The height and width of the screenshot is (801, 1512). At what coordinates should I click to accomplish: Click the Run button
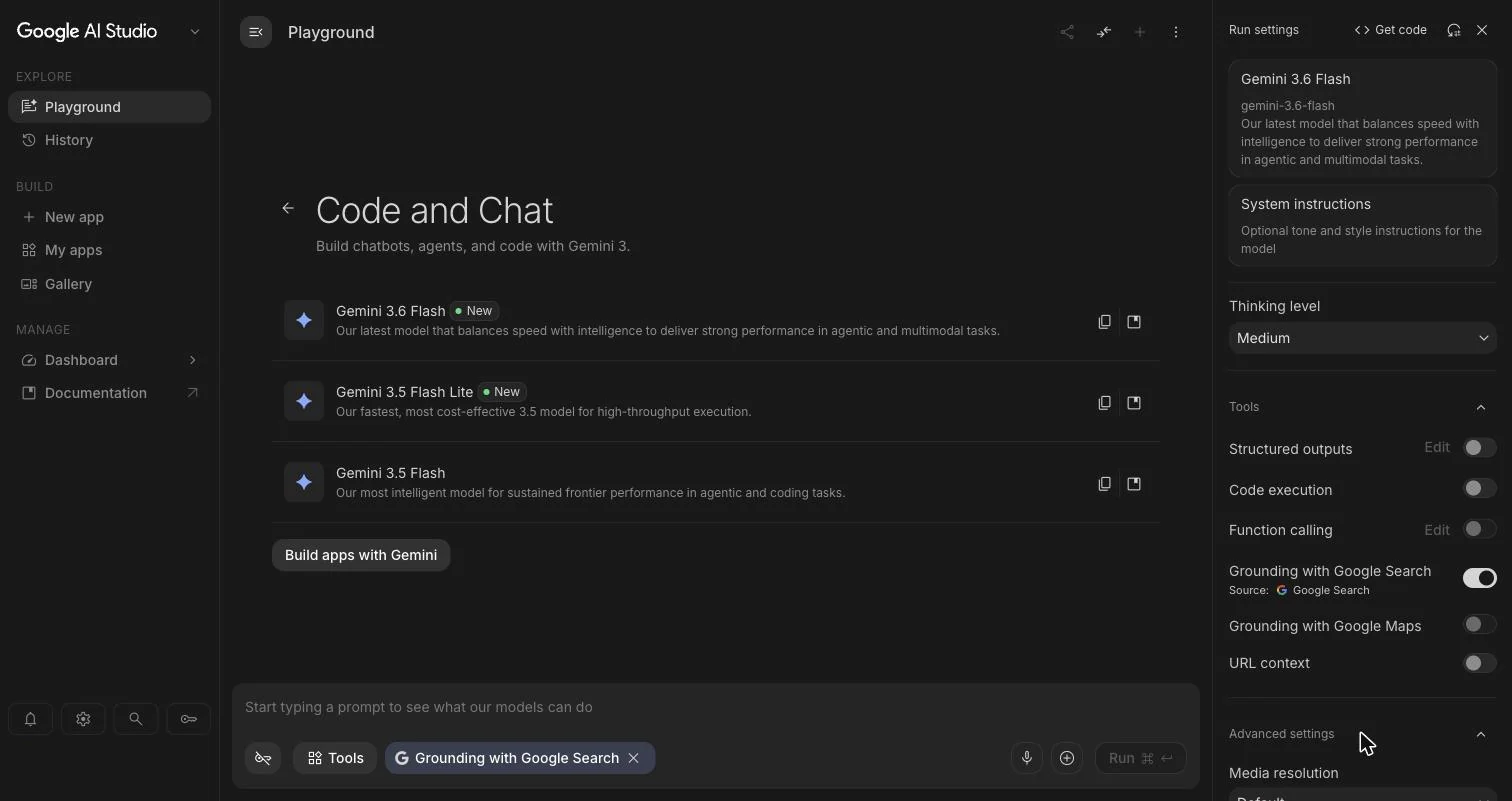[x=1140, y=758]
